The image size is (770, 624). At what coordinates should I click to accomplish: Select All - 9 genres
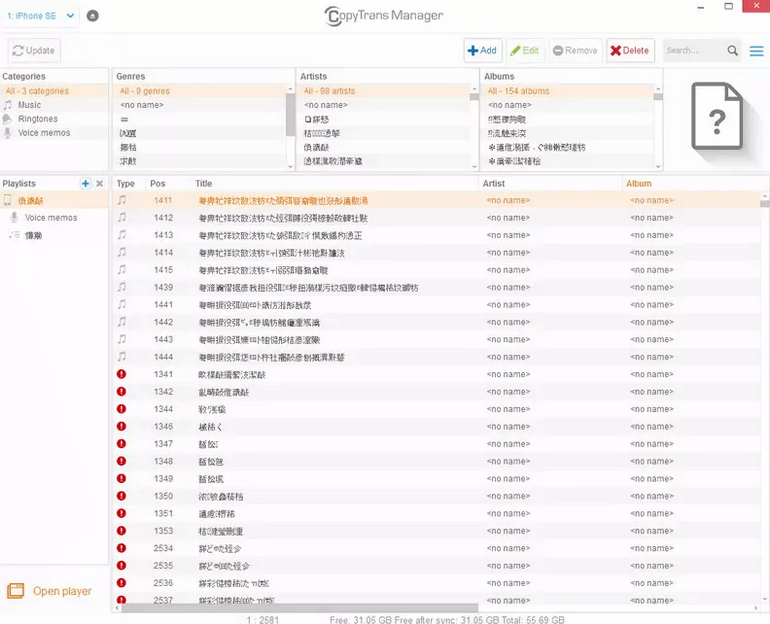[200, 91]
